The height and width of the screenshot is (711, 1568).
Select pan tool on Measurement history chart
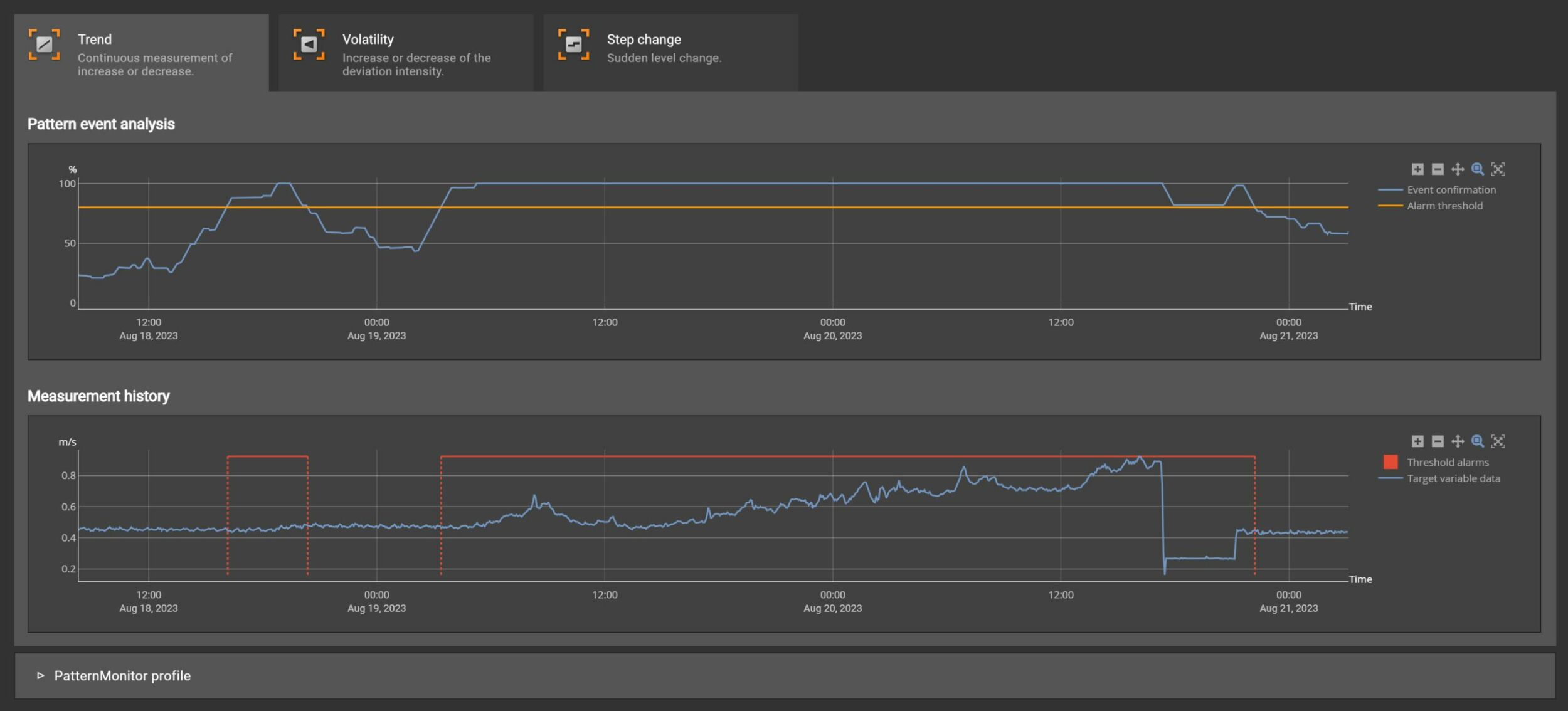pyautogui.click(x=1458, y=441)
